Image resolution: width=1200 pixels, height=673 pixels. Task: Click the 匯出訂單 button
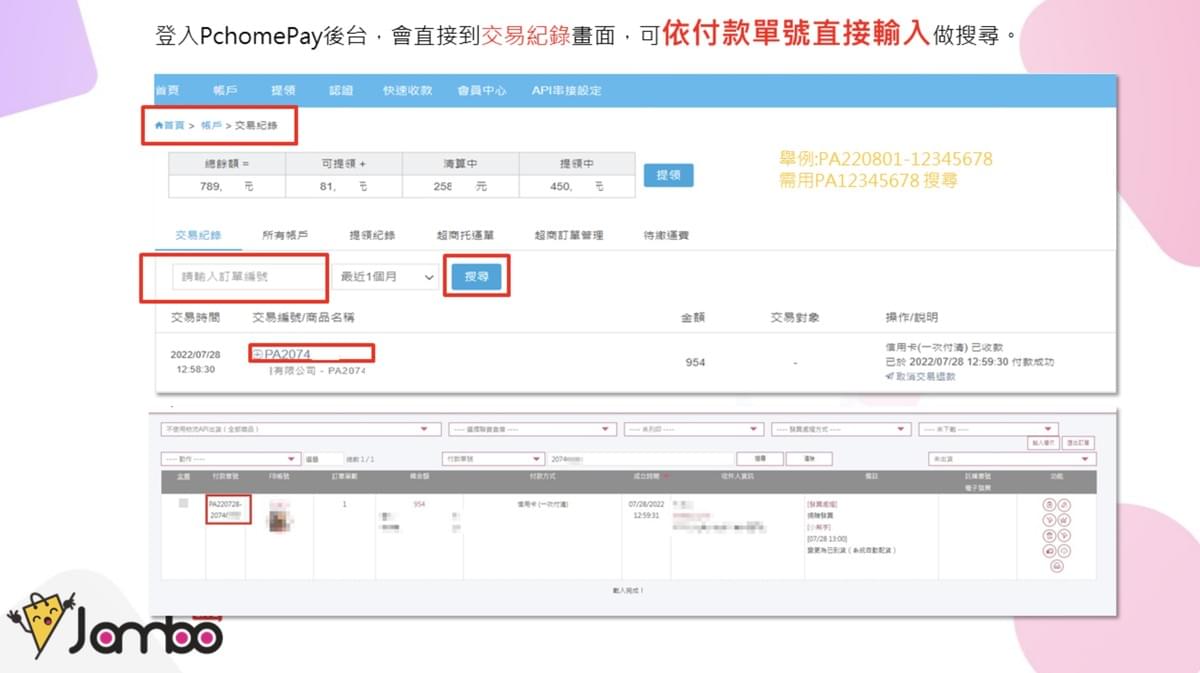point(1080,443)
